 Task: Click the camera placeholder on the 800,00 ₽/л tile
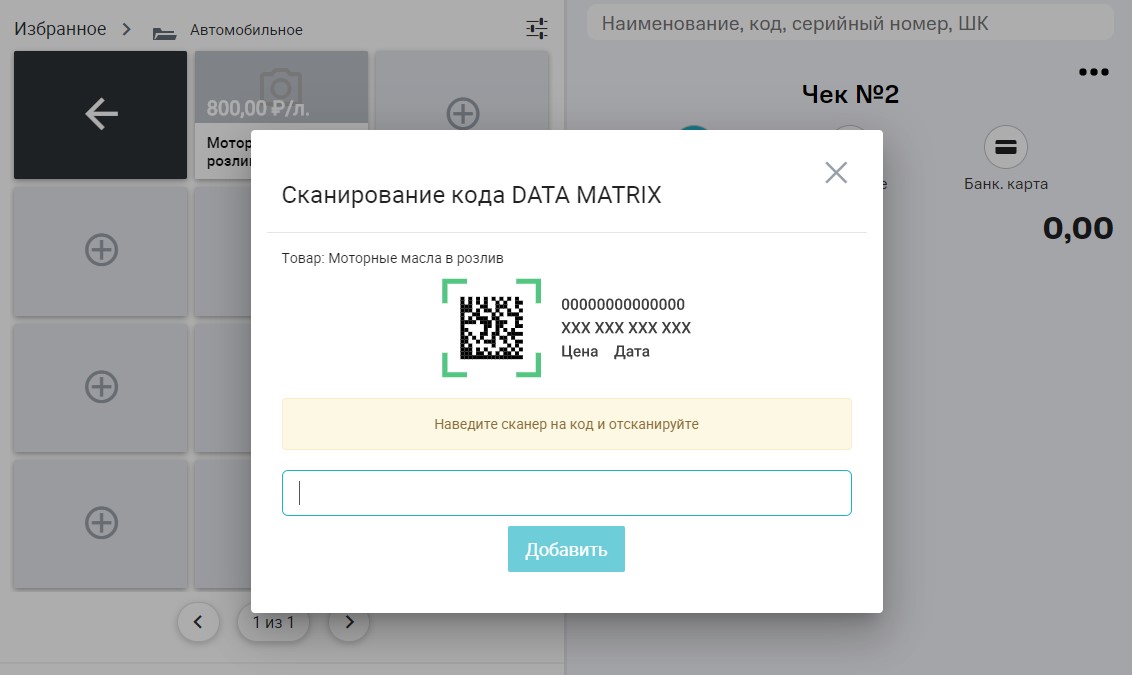coord(281,86)
